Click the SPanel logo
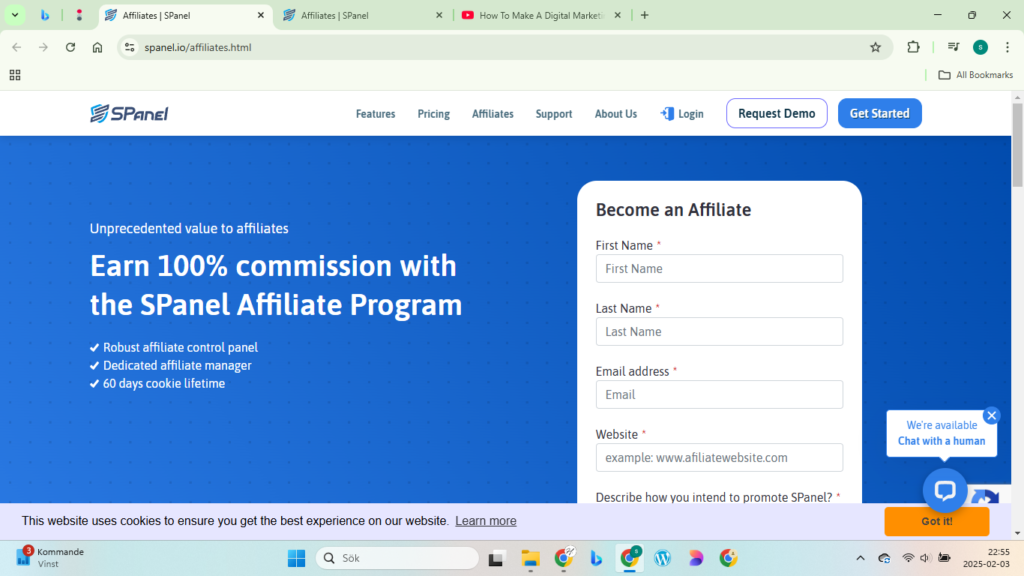Image resolution: width=1024 pixels, height=576 pixels. point(129,114)
